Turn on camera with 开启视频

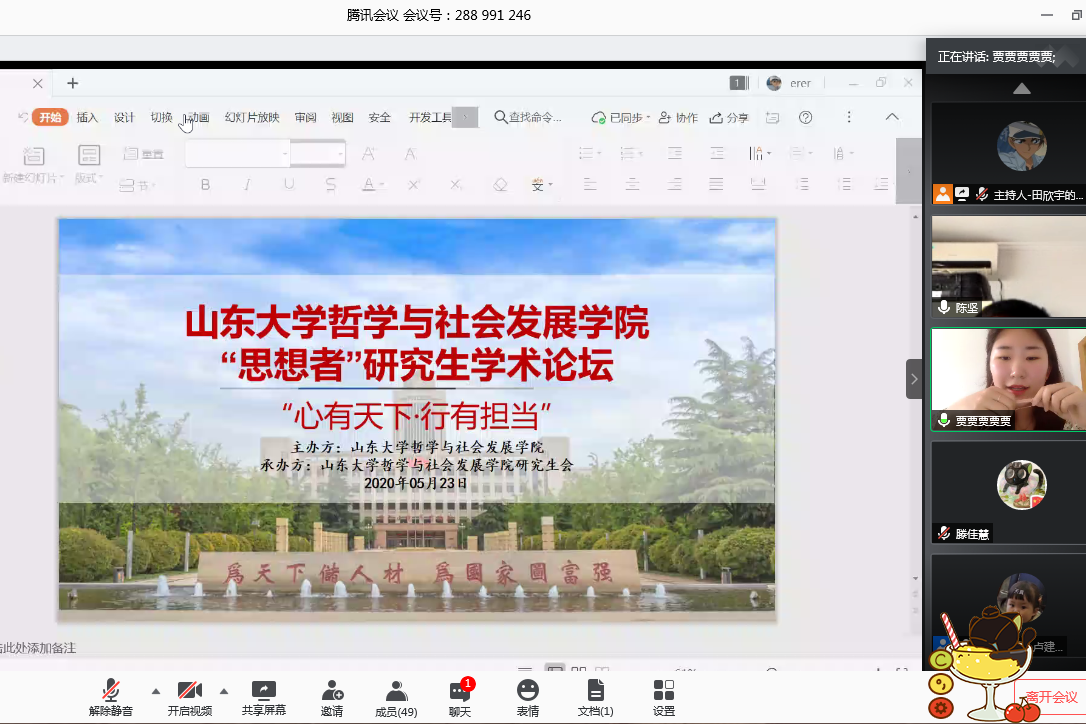coord(190,698)
